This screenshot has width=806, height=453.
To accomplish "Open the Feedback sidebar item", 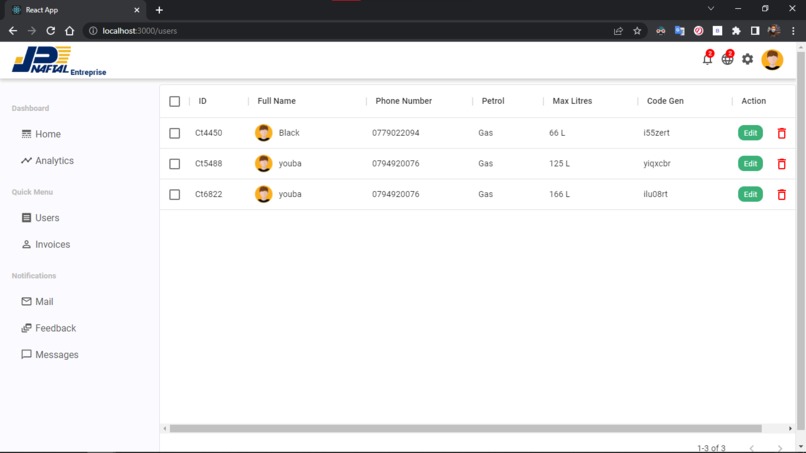I will pos(48,329).
